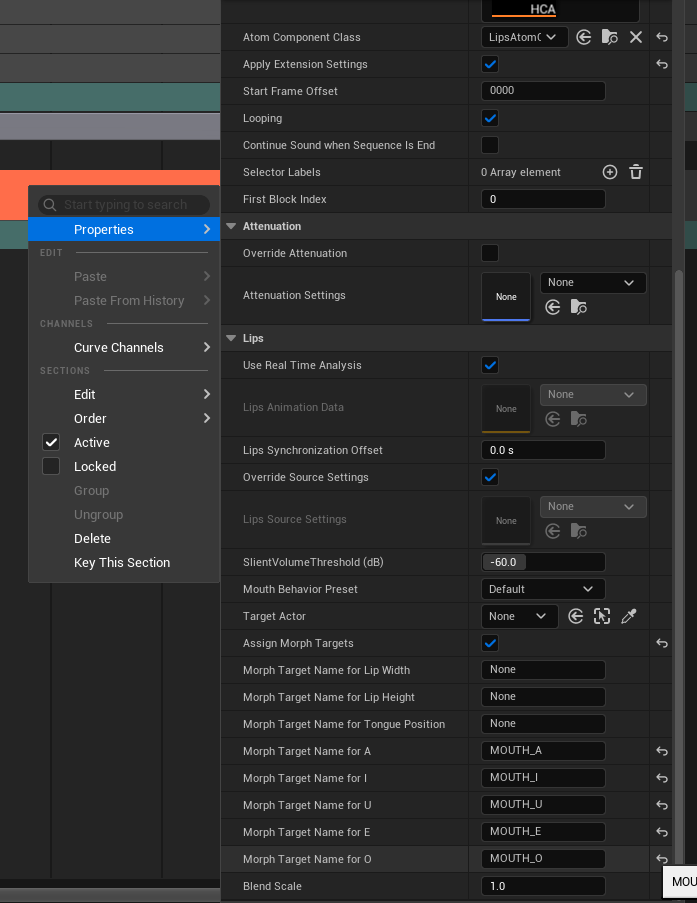Image resolution: width=697 pixels, height=903 pixels.
Task: Use selected asset for Atom Component Class
Action: click(584, 37)
